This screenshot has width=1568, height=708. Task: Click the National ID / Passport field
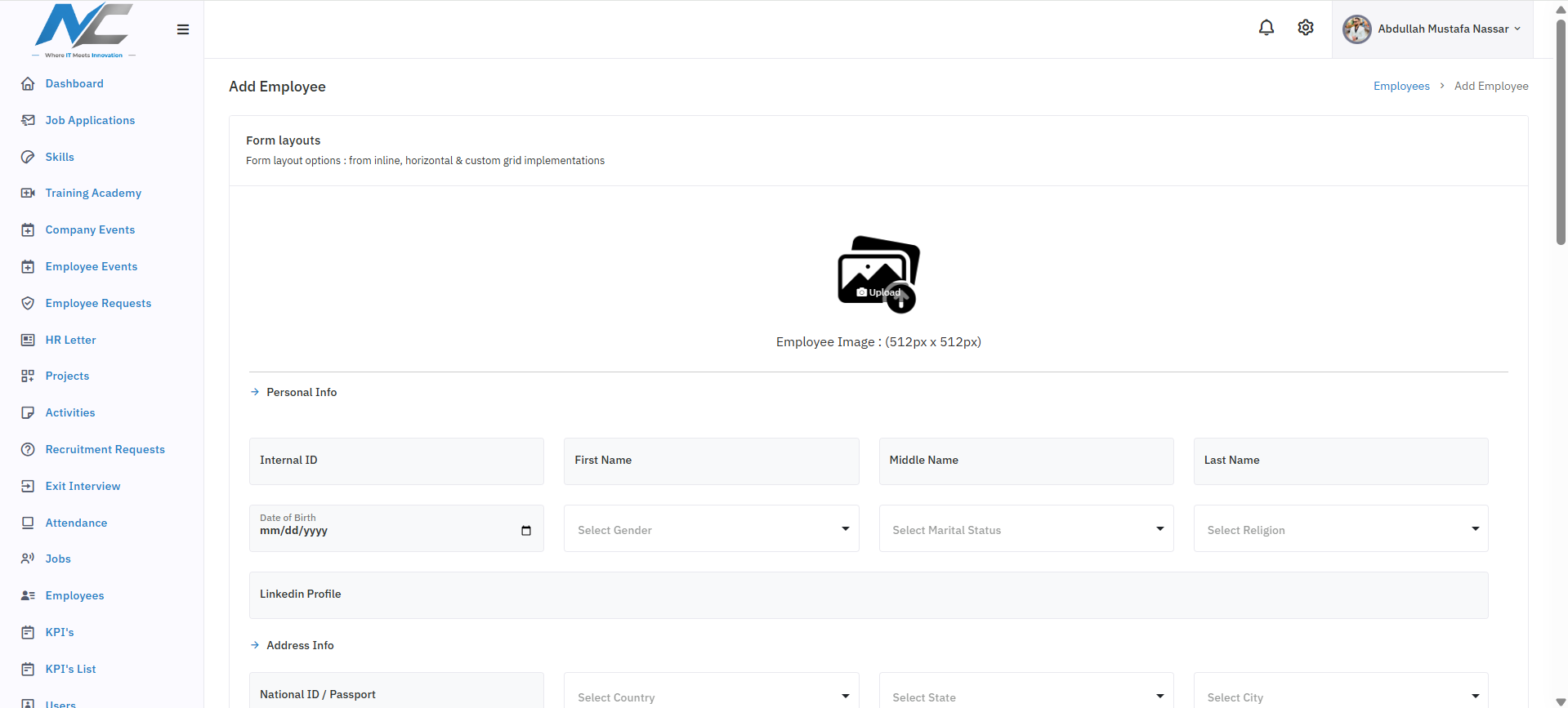tap(396, 691)
